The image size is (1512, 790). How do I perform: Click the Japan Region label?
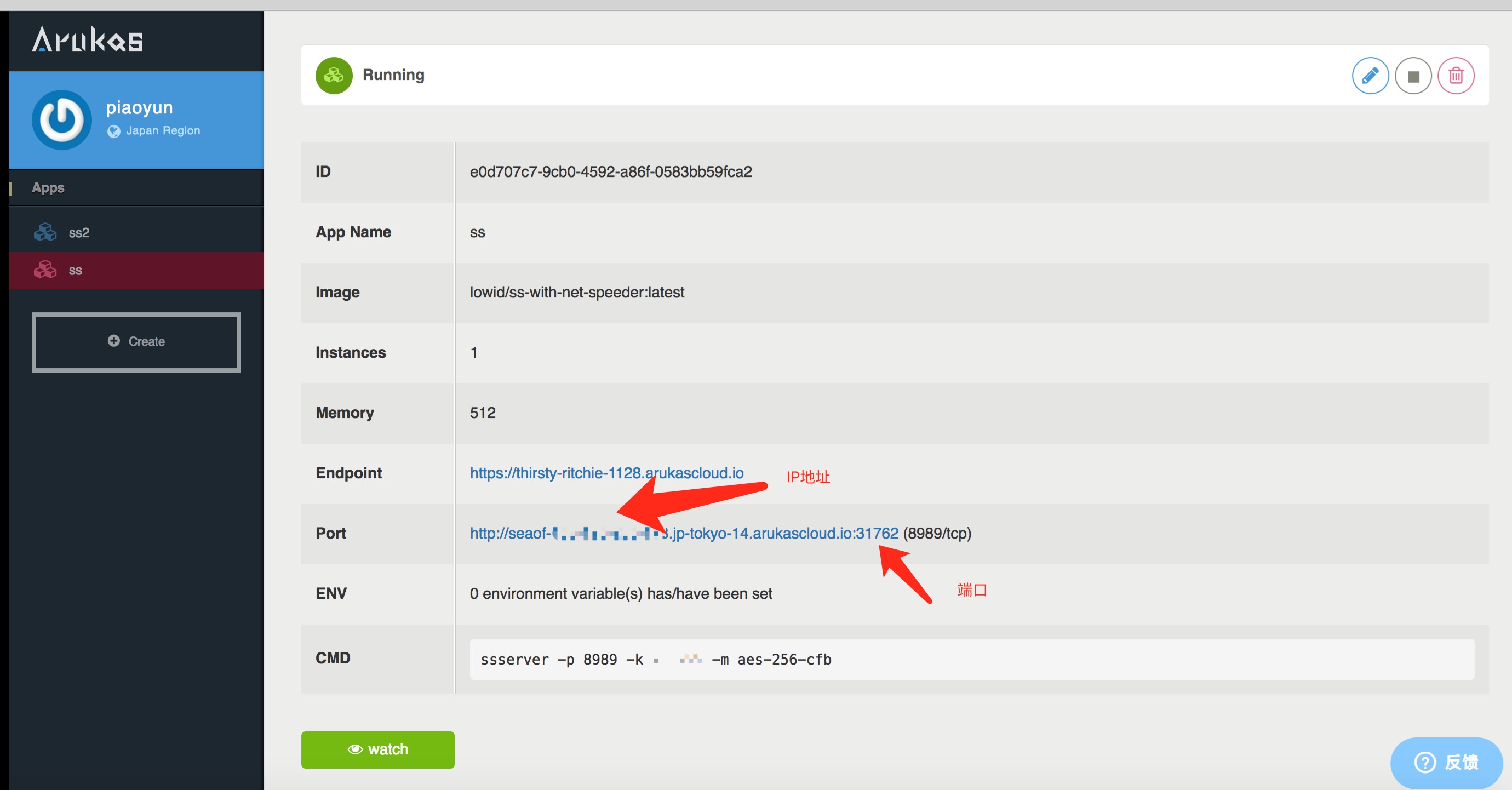pyautogui.click(x=163, y=131)
